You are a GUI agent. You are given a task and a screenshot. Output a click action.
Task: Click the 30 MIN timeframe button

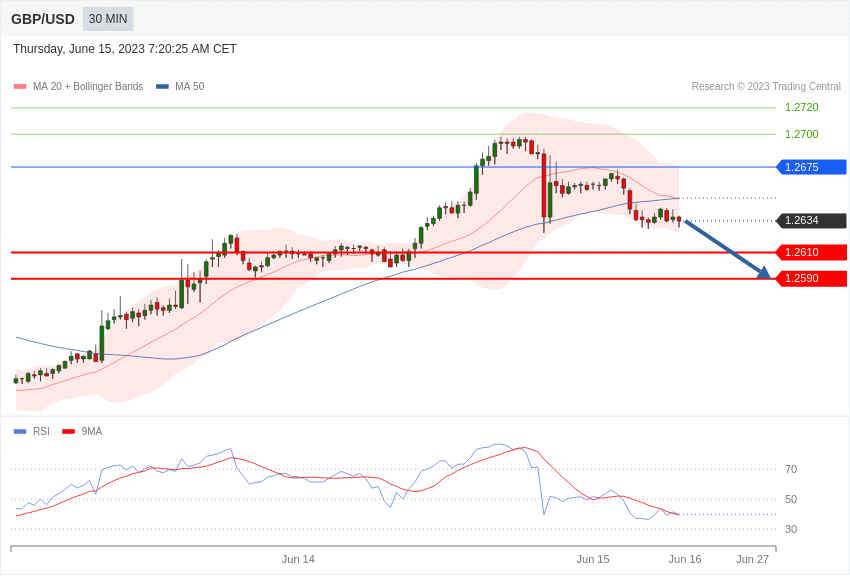tap(108, 19)
